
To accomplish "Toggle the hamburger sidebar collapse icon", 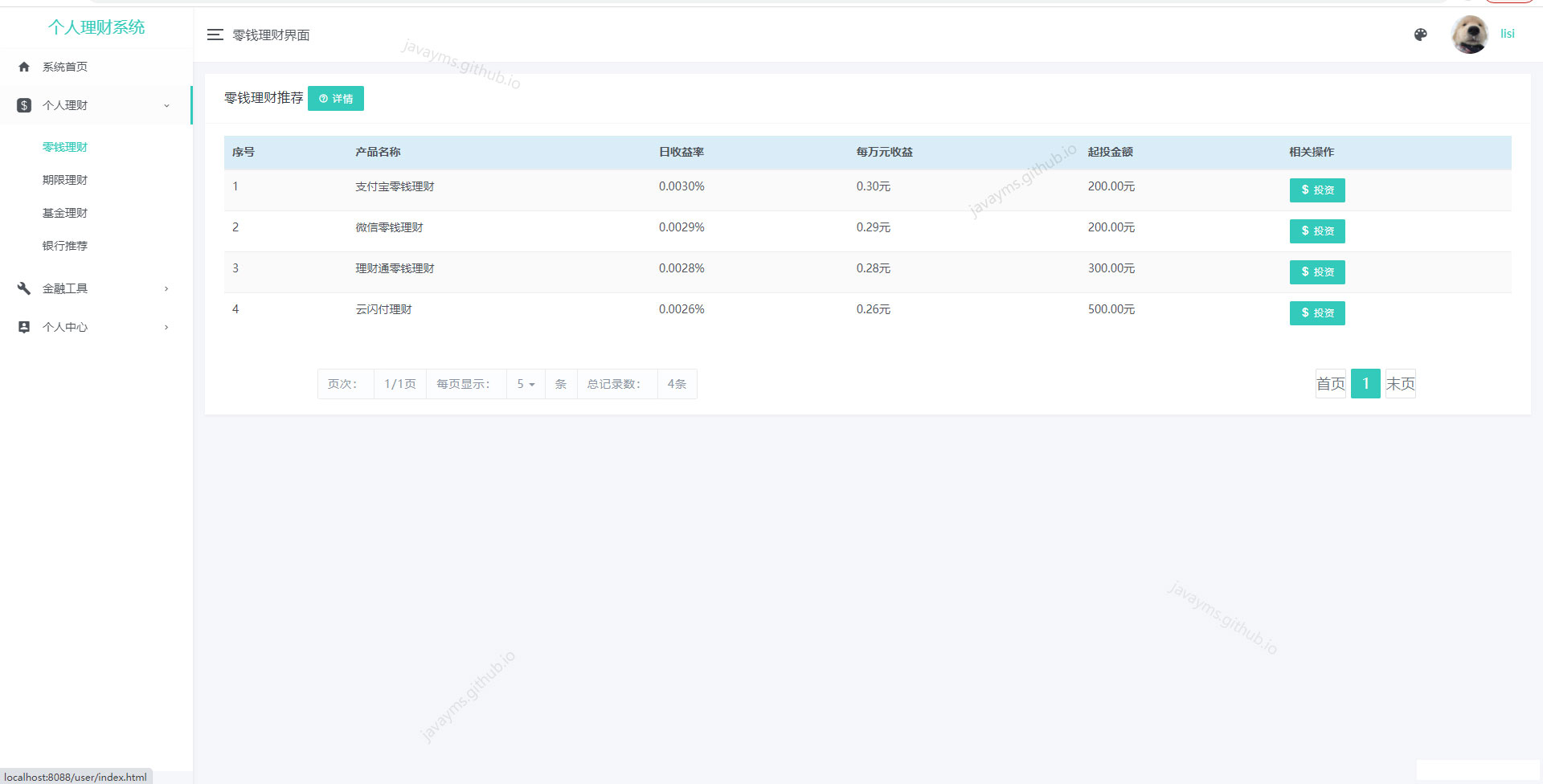I will click(215, 35).
